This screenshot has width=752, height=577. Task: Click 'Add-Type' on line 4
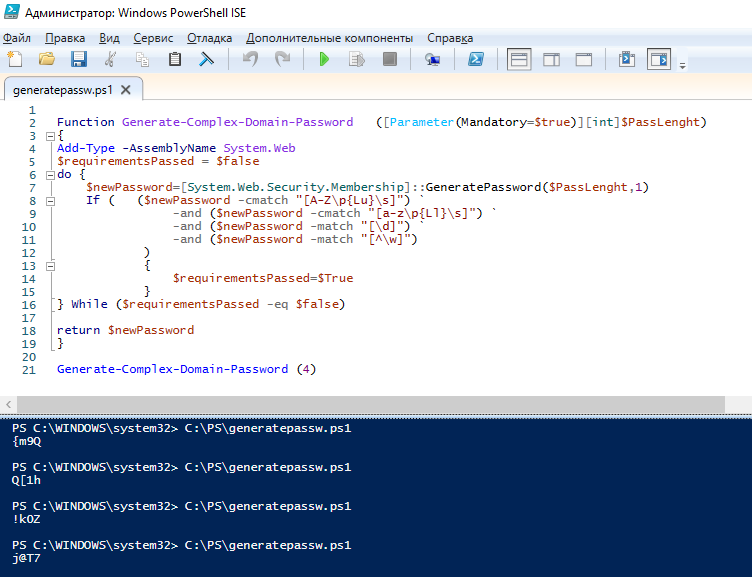point(86,148)
